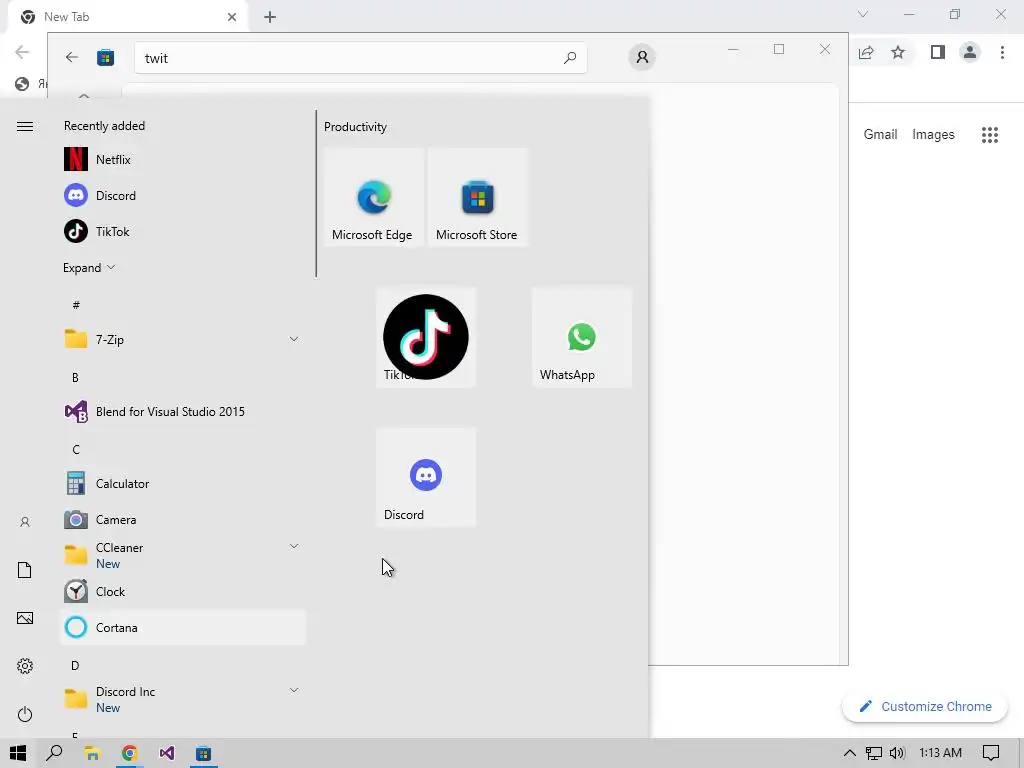The image size is (1024, 768).
Task: Open the Store profile account button
Action: (642, 57)
